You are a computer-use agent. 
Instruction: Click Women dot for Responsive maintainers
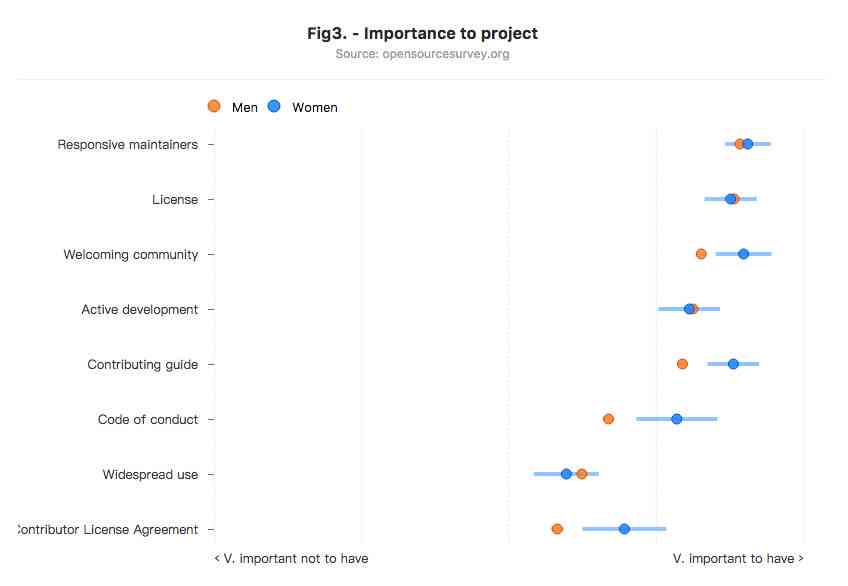tap(748, 144)
